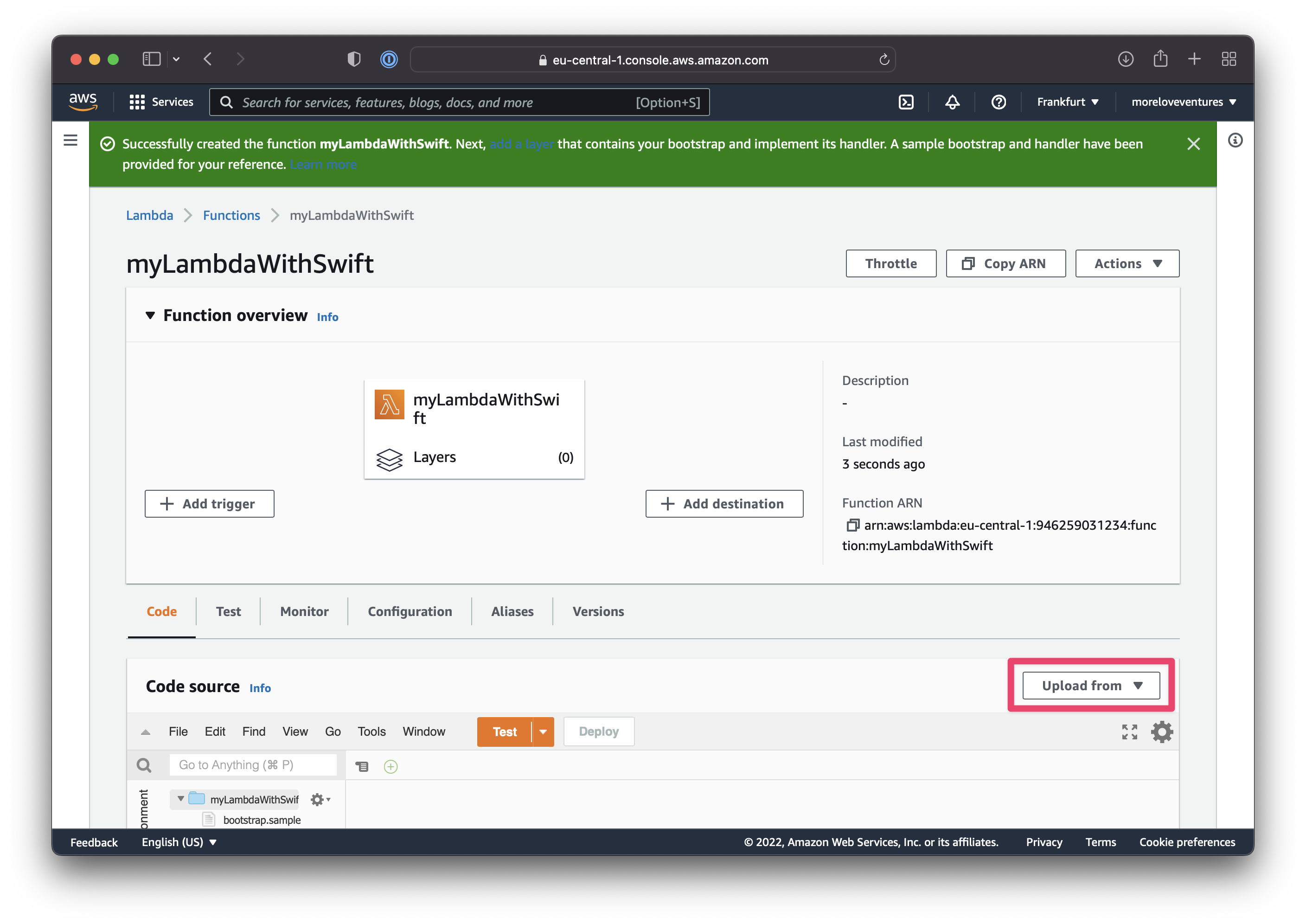Open the File menu in editor
This screenshot has width=1306, height=924.
coord(178,731)
